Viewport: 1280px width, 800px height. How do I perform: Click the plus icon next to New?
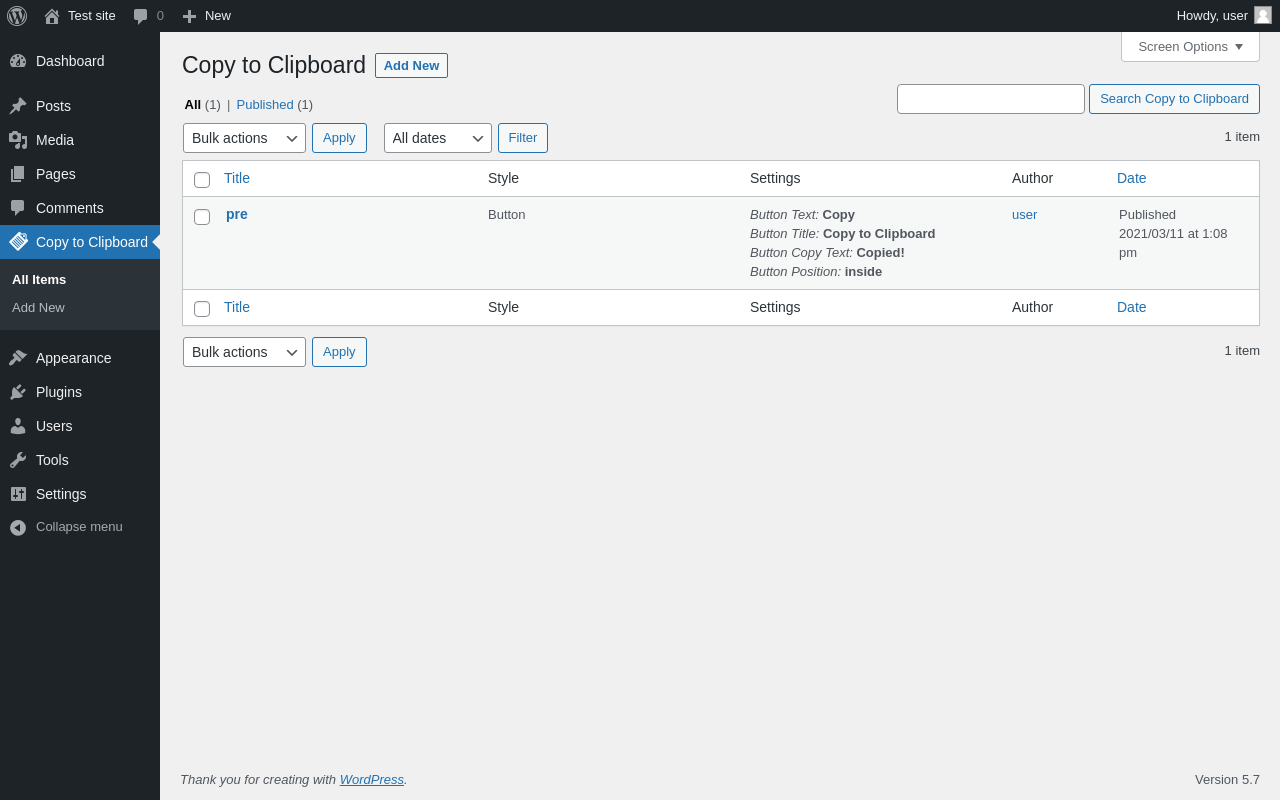point(189,16)
